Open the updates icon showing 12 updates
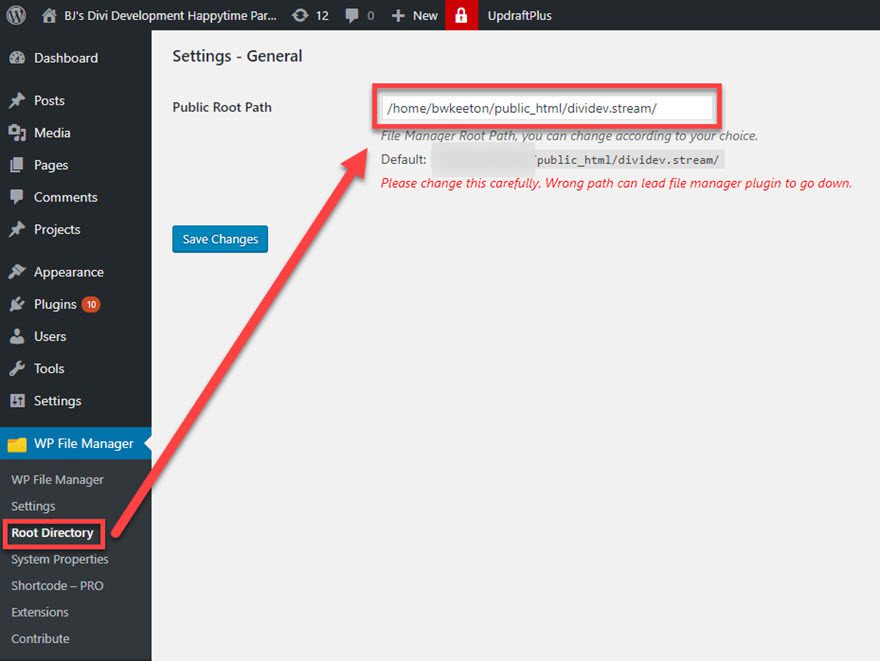This screenshot has height=661, width=880. click(x=300, y=15)
